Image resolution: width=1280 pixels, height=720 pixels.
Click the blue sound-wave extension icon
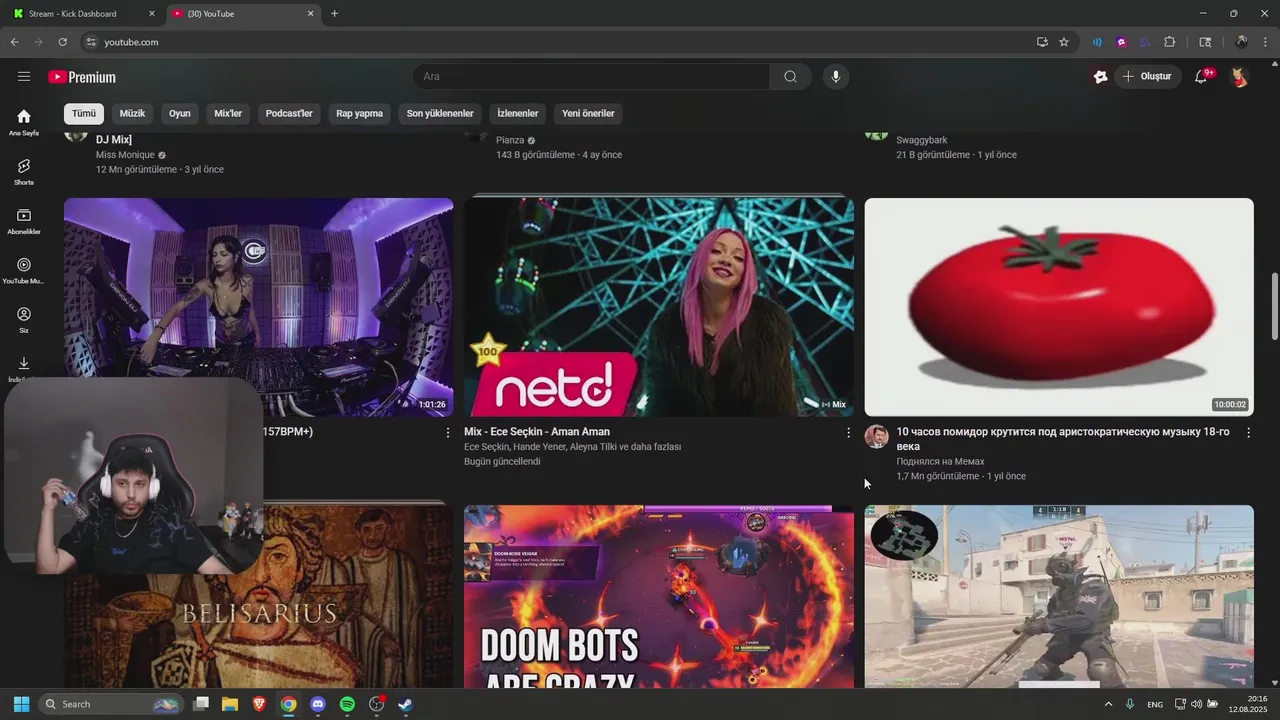coord(1097,42)
